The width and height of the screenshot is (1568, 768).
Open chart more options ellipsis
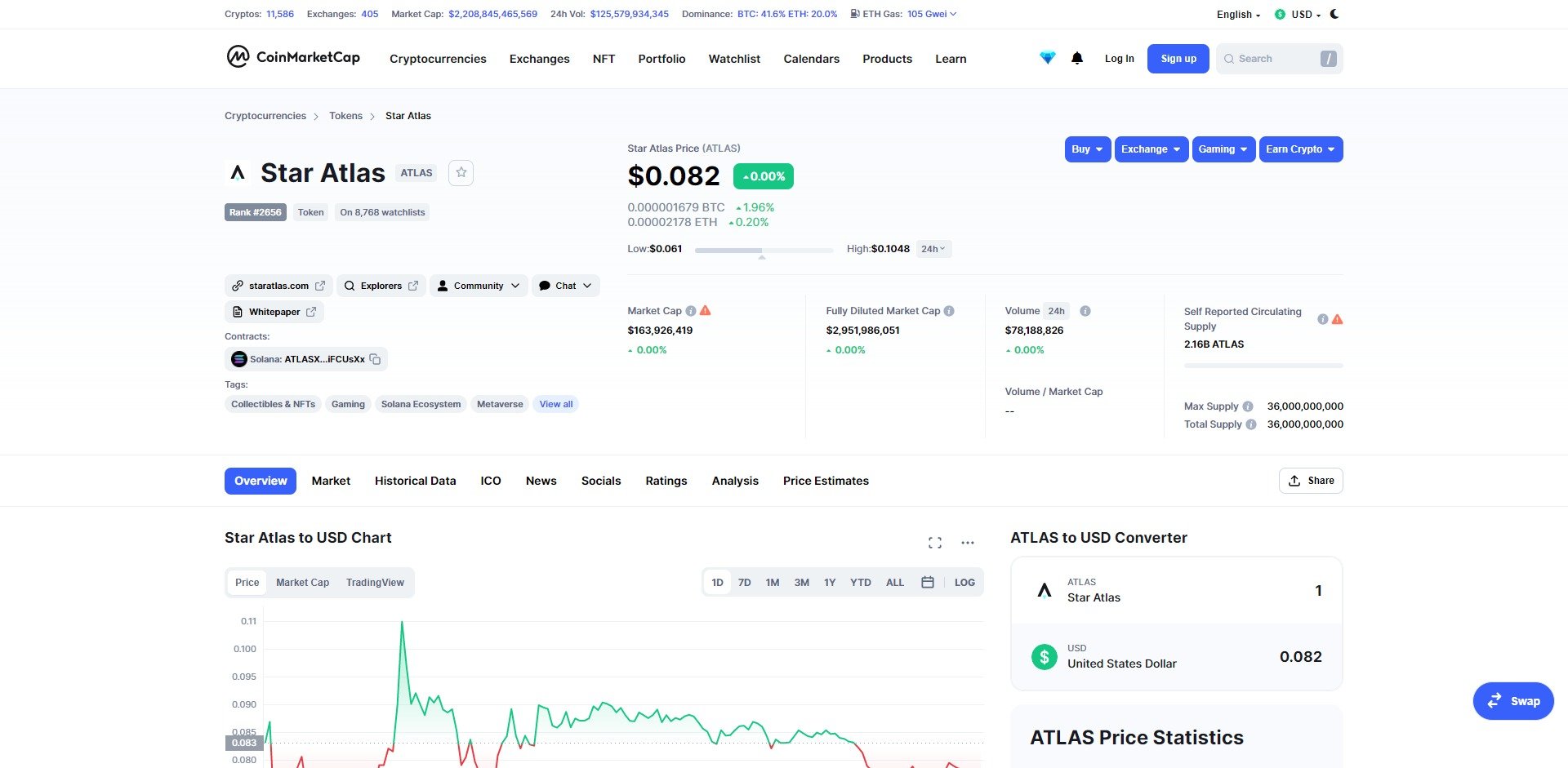pyautogui.click(x=968, y=543)
